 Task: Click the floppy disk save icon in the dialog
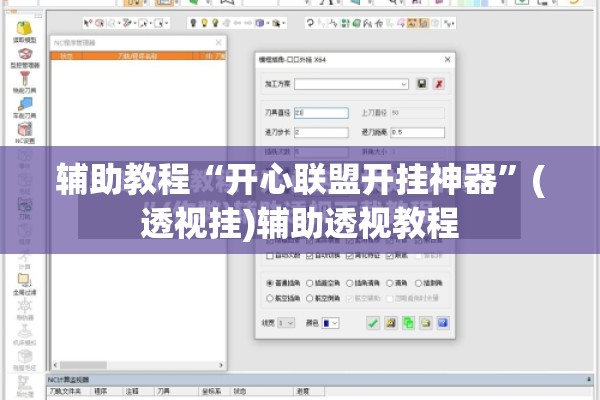421,84
